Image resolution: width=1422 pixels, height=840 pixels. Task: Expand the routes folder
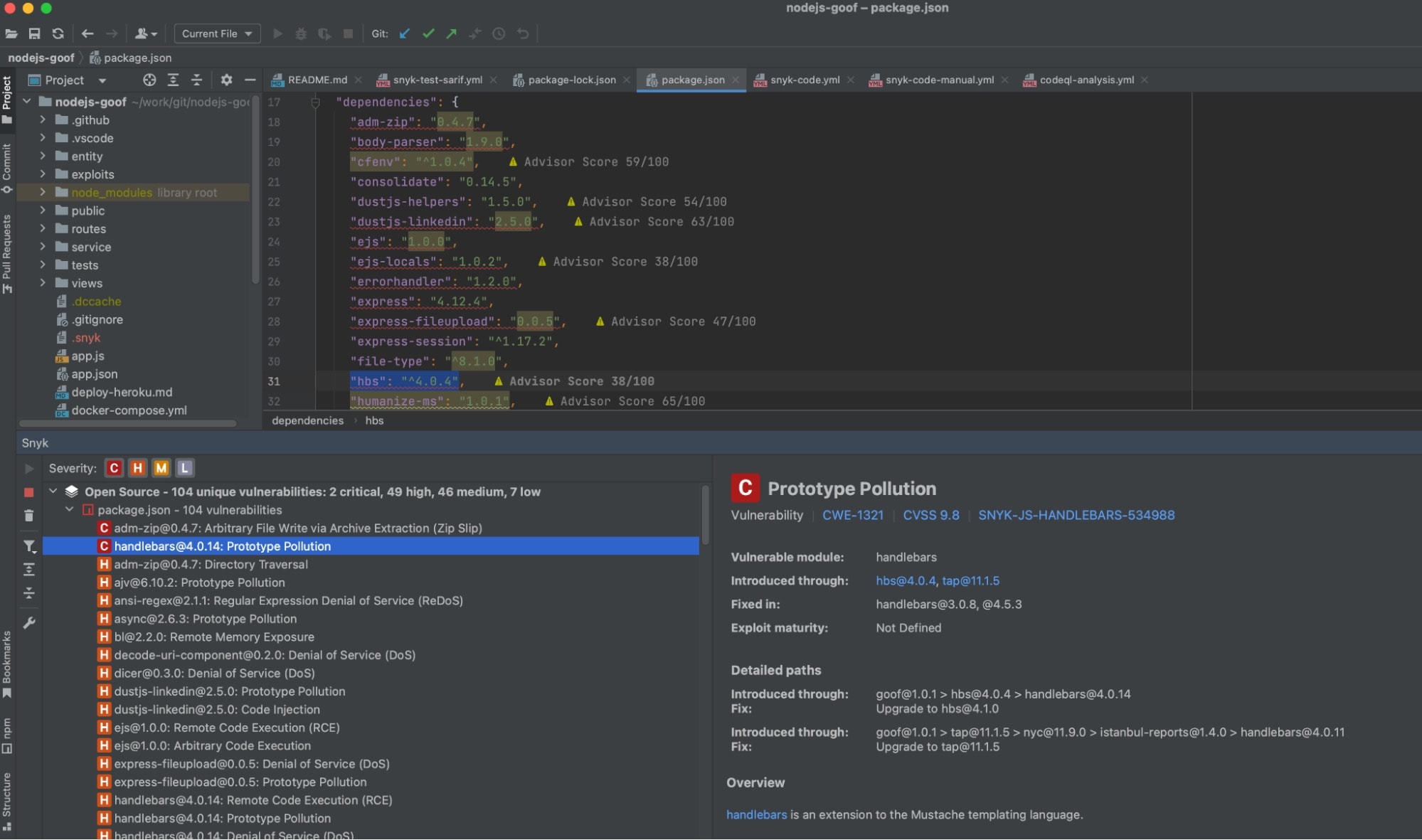point(43,228)
